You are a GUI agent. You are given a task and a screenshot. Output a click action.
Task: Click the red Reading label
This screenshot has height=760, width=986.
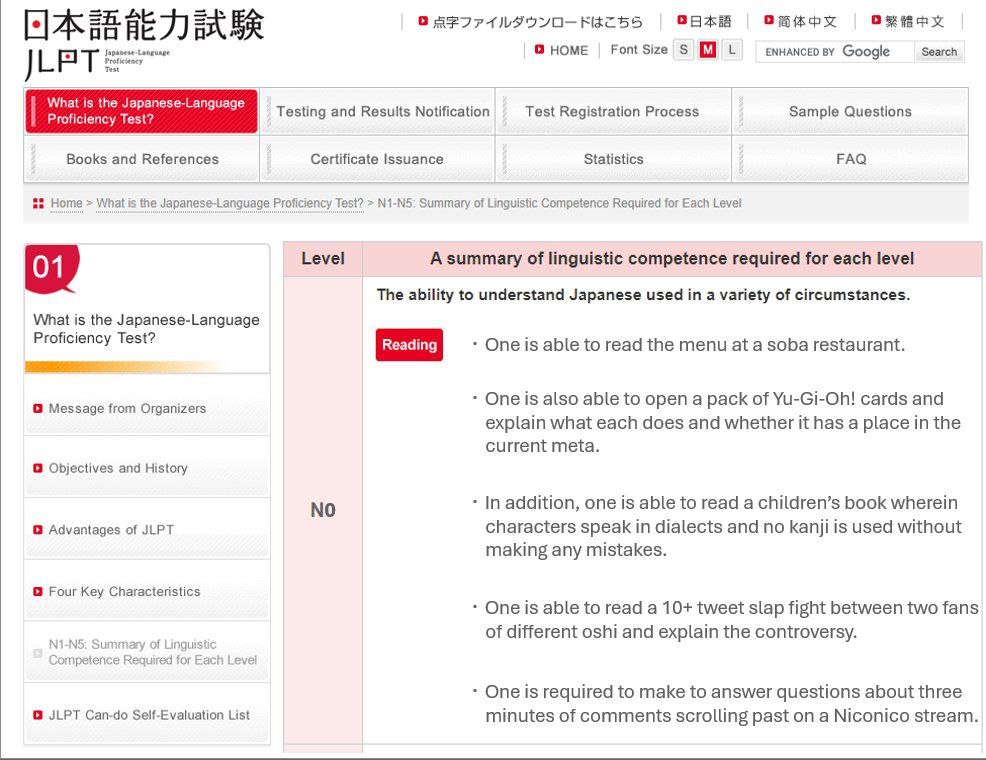[x=409, y=344]
